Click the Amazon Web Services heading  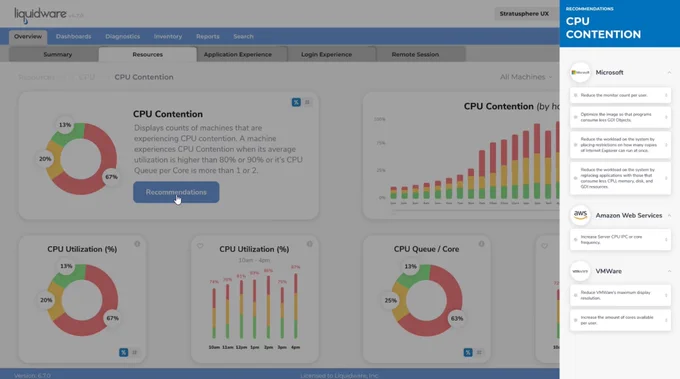click(x=629, y=215)
